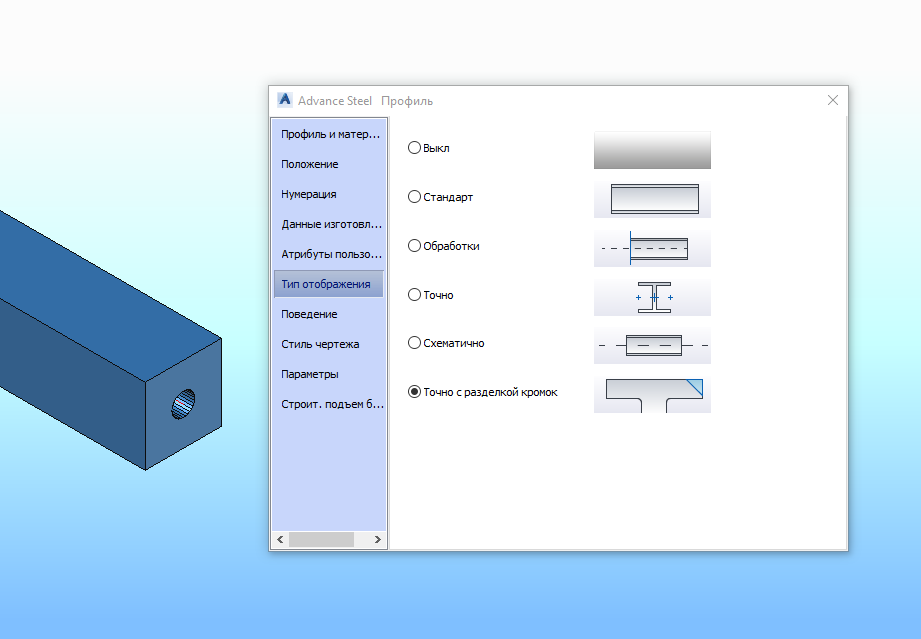The image size is (921, 639).
Task: Open the Профиль и матер… tab
Action: 329,134
